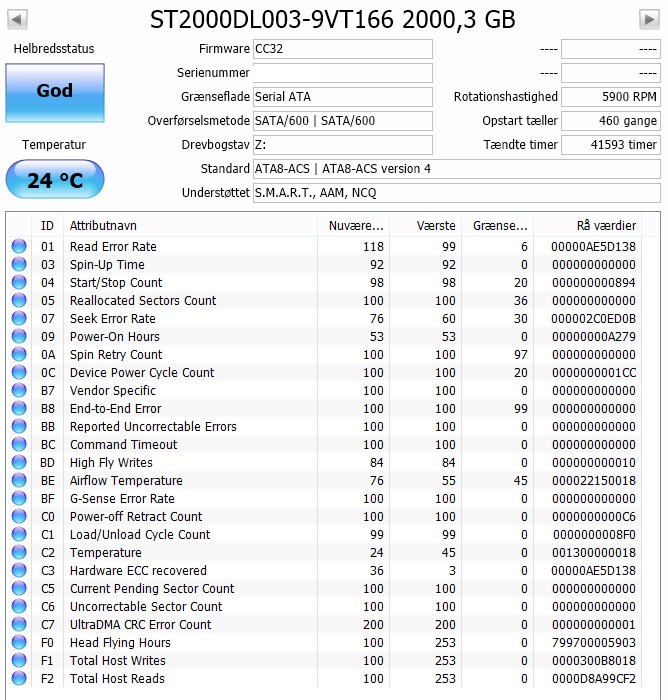Click the status icon for Spin Retry Count
The image size is (668, 700).
click(x=19, y=355)
